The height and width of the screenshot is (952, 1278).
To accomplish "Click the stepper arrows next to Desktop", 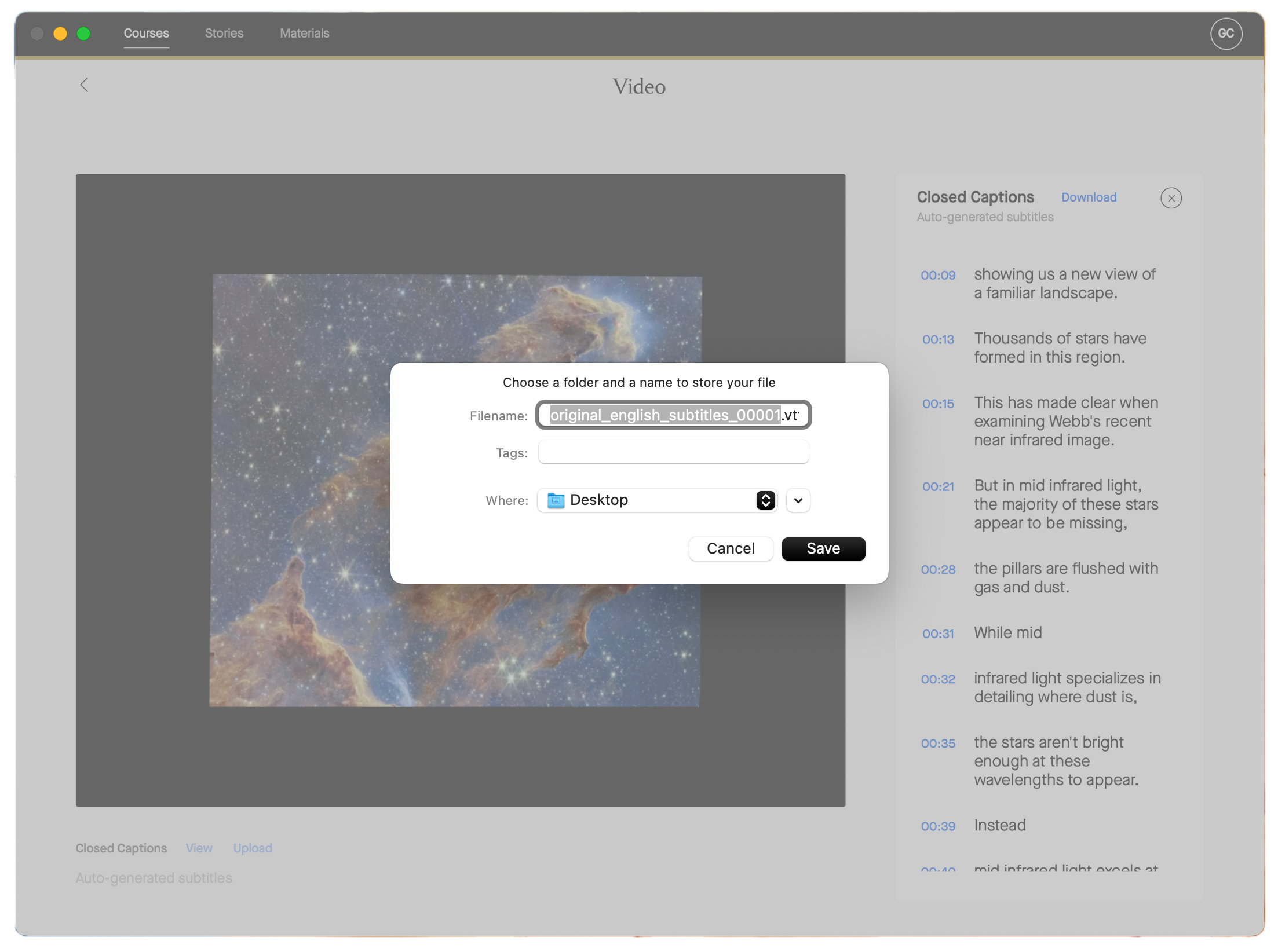I will coord(765,500).
